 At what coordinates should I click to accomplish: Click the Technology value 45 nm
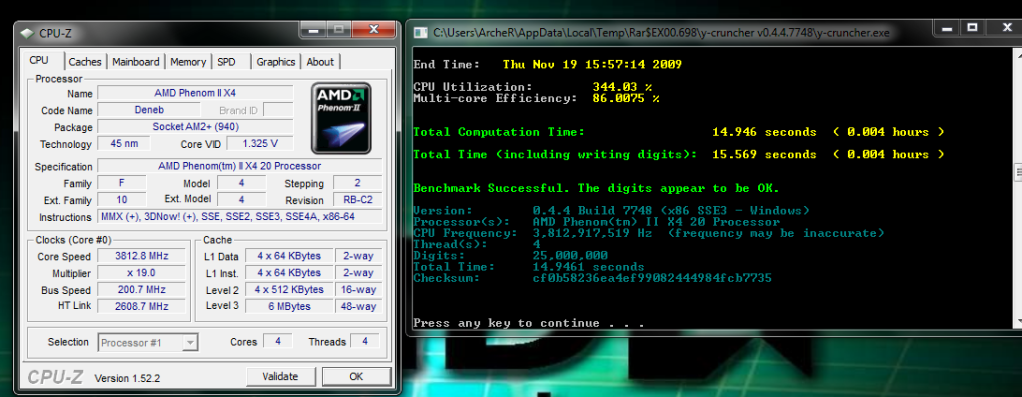click(124, 144)
